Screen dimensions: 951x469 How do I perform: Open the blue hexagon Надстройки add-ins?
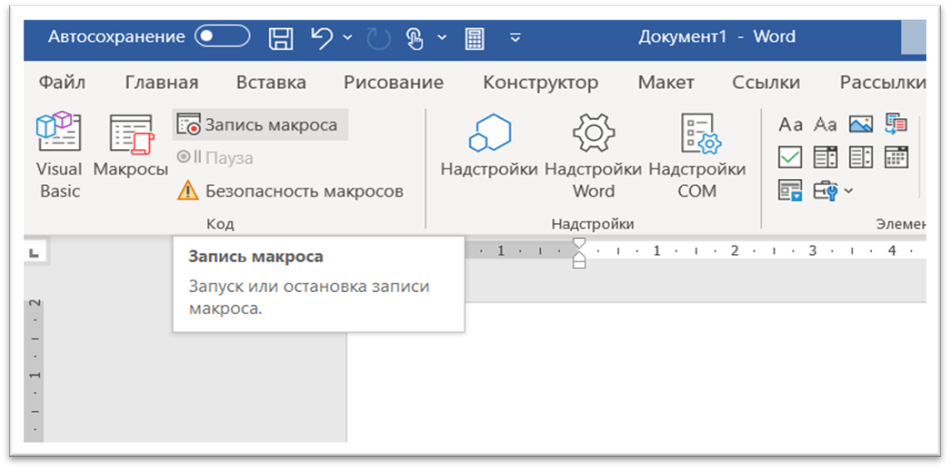click(489, 147)
